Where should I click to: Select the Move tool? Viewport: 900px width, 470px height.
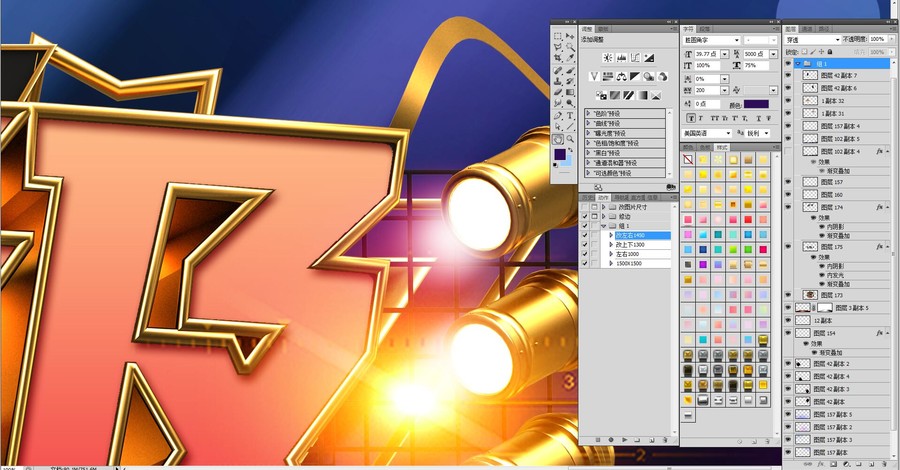[570, 36]
